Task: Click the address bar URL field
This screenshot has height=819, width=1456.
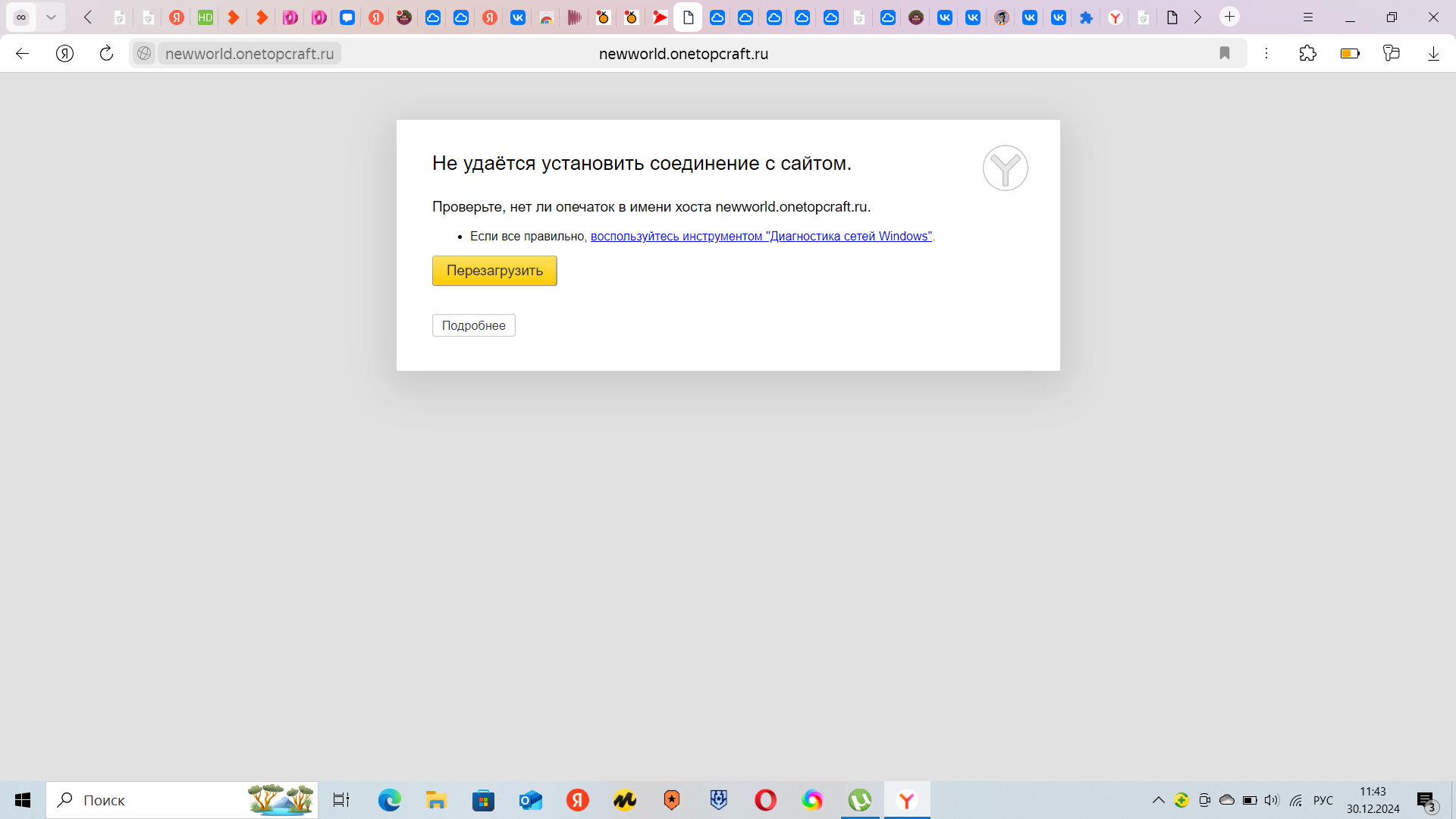Action: (x=682, y=53)
